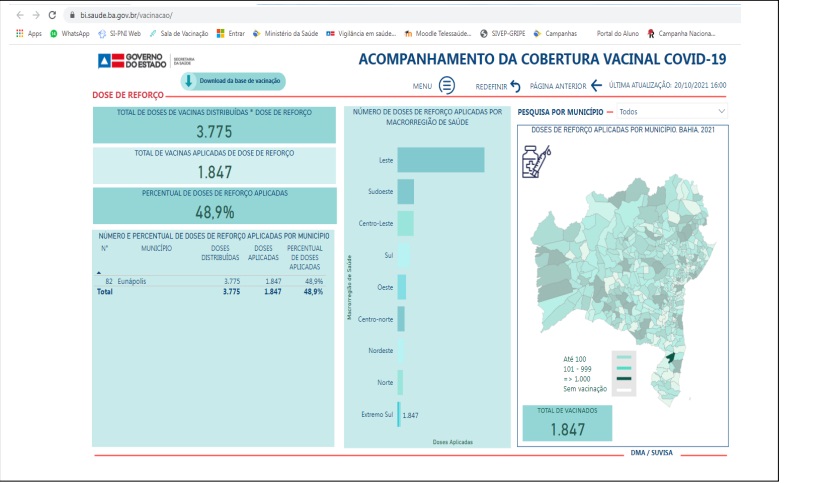Click the REDEFINIR undo arrow icon
This screenshot has height=483, width=831.
(515, 86)
